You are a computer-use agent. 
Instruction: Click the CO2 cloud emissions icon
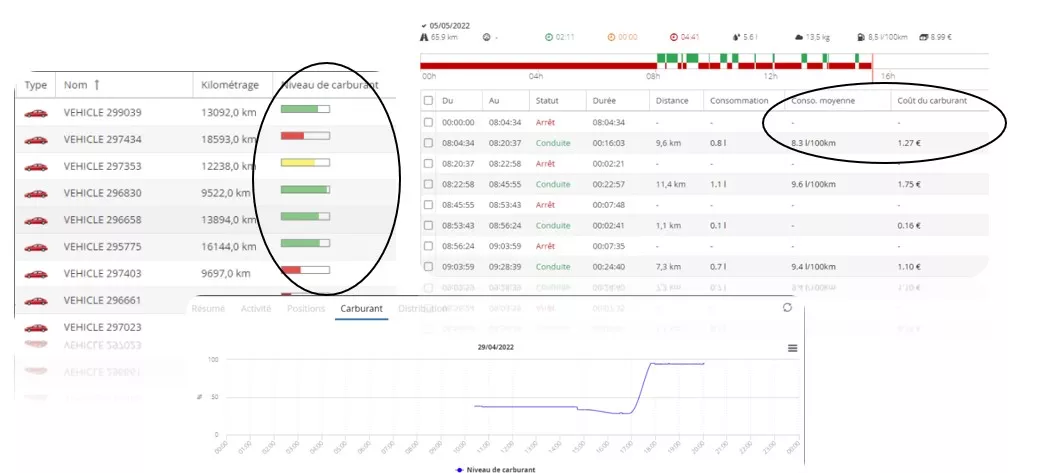click(798, 37)
